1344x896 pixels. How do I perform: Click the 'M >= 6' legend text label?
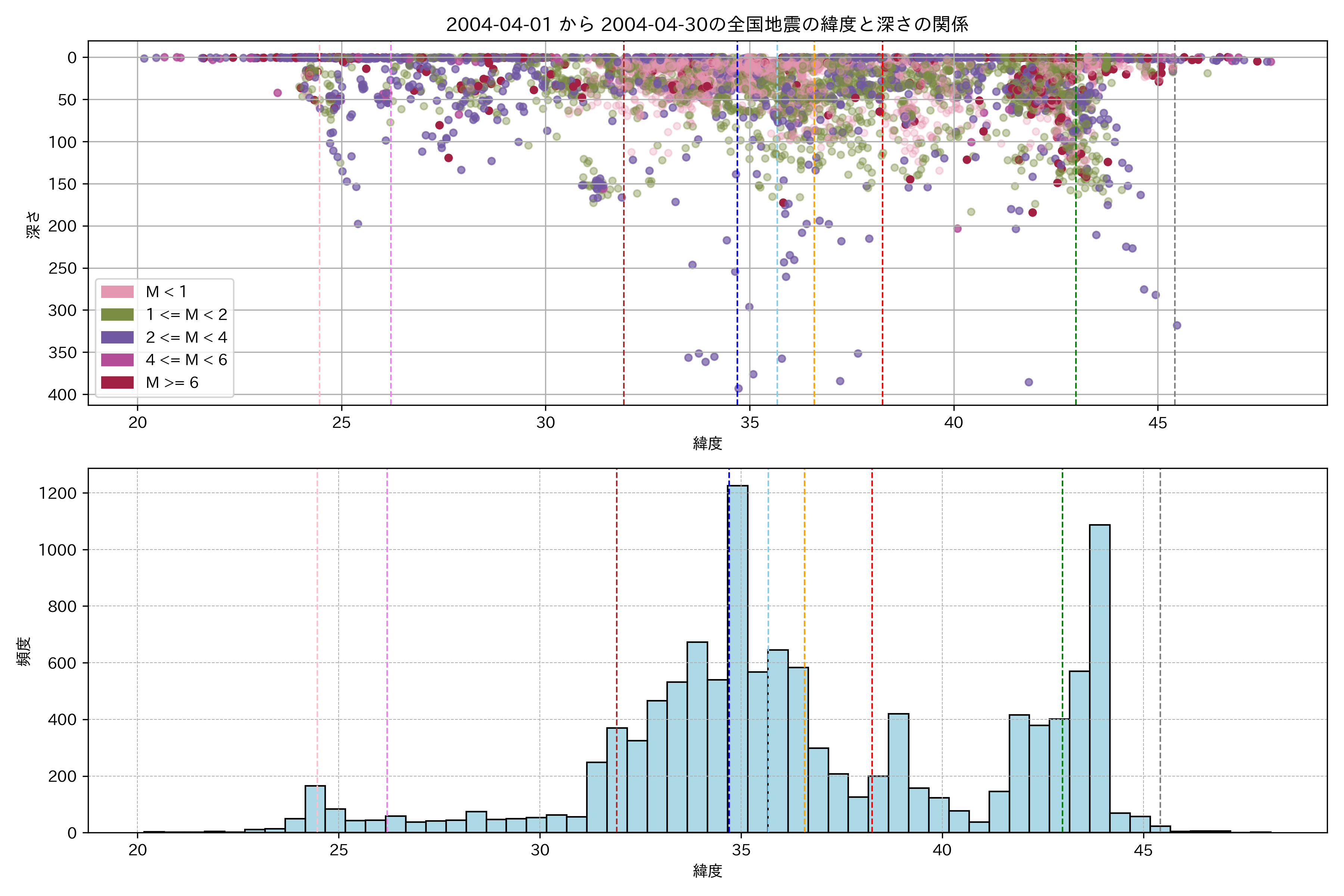[x=172, y=383]
